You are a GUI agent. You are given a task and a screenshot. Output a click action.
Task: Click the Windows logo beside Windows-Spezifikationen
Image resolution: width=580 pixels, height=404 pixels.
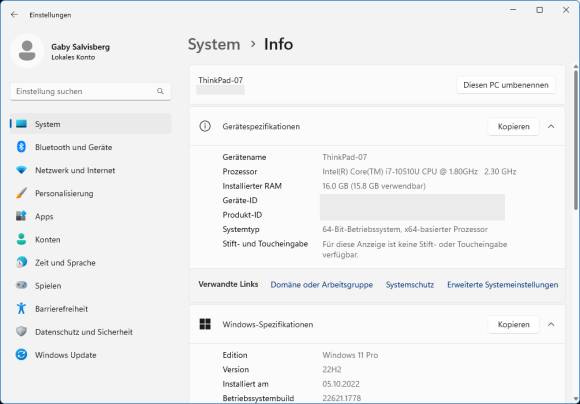(205, 324)
